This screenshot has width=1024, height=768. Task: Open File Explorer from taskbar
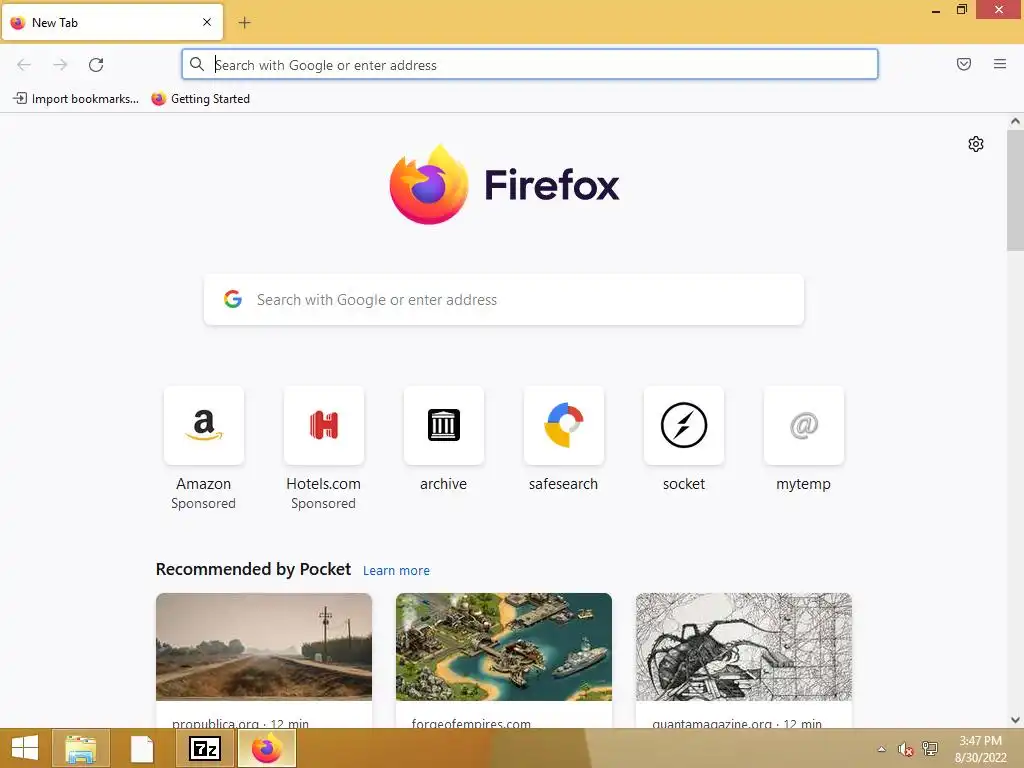point(80,748)
